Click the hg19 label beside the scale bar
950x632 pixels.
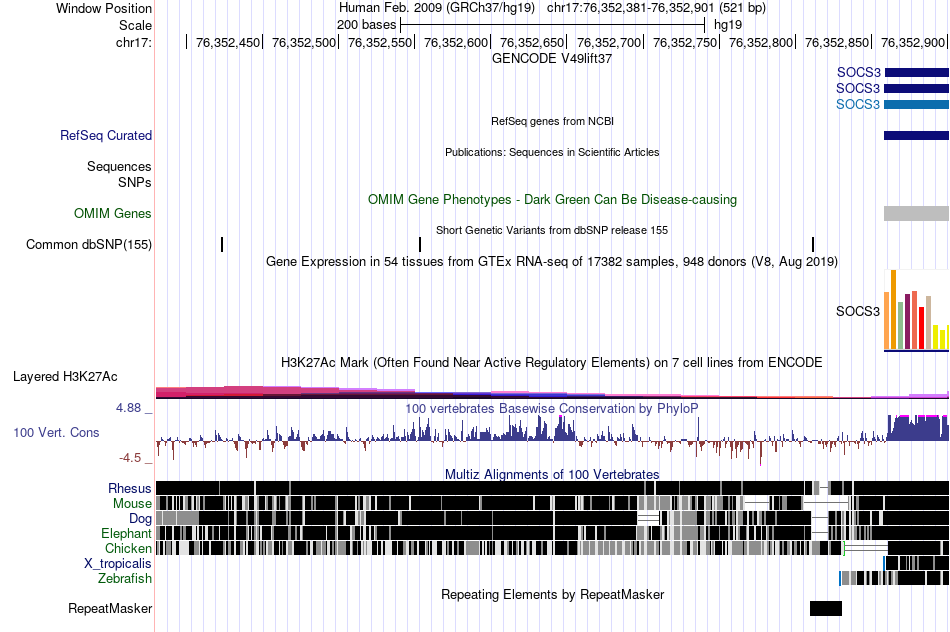pyautogui.click(x=728, y=25)
